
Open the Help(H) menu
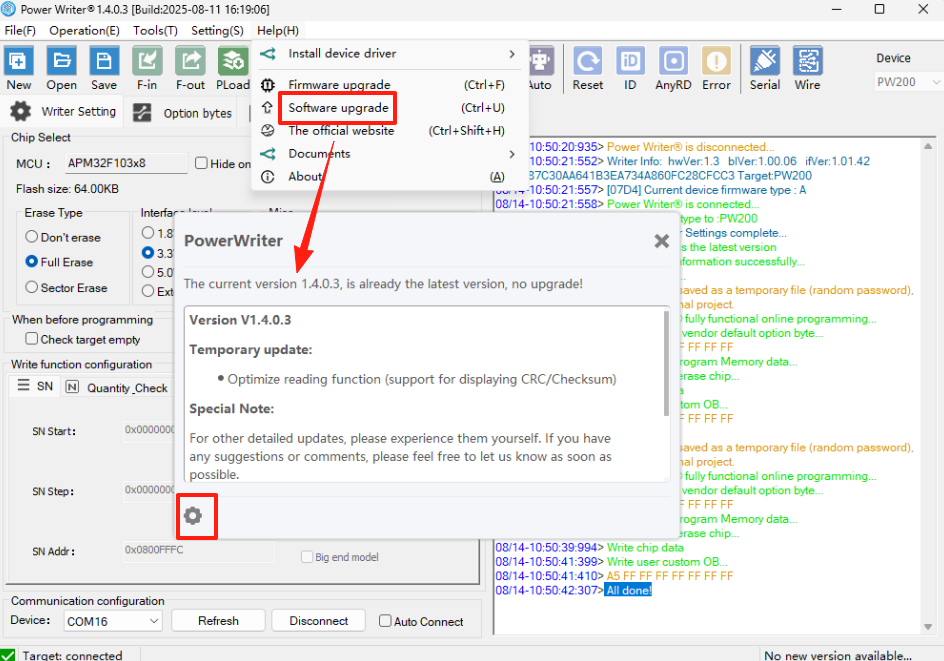click(x=278, y=30)
